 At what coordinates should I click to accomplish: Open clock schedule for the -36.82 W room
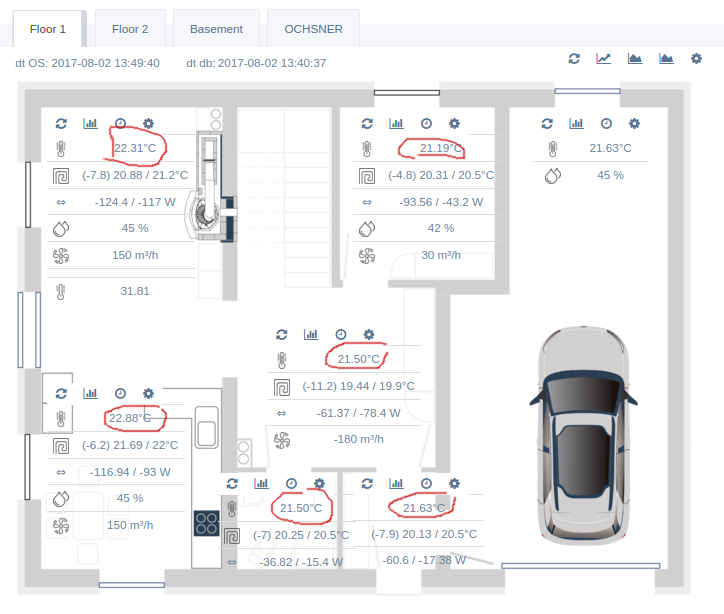click(291, 484)
